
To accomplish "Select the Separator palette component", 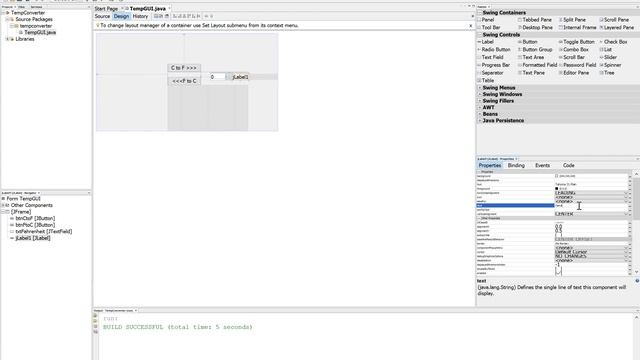I will click(x=492, y=73).
